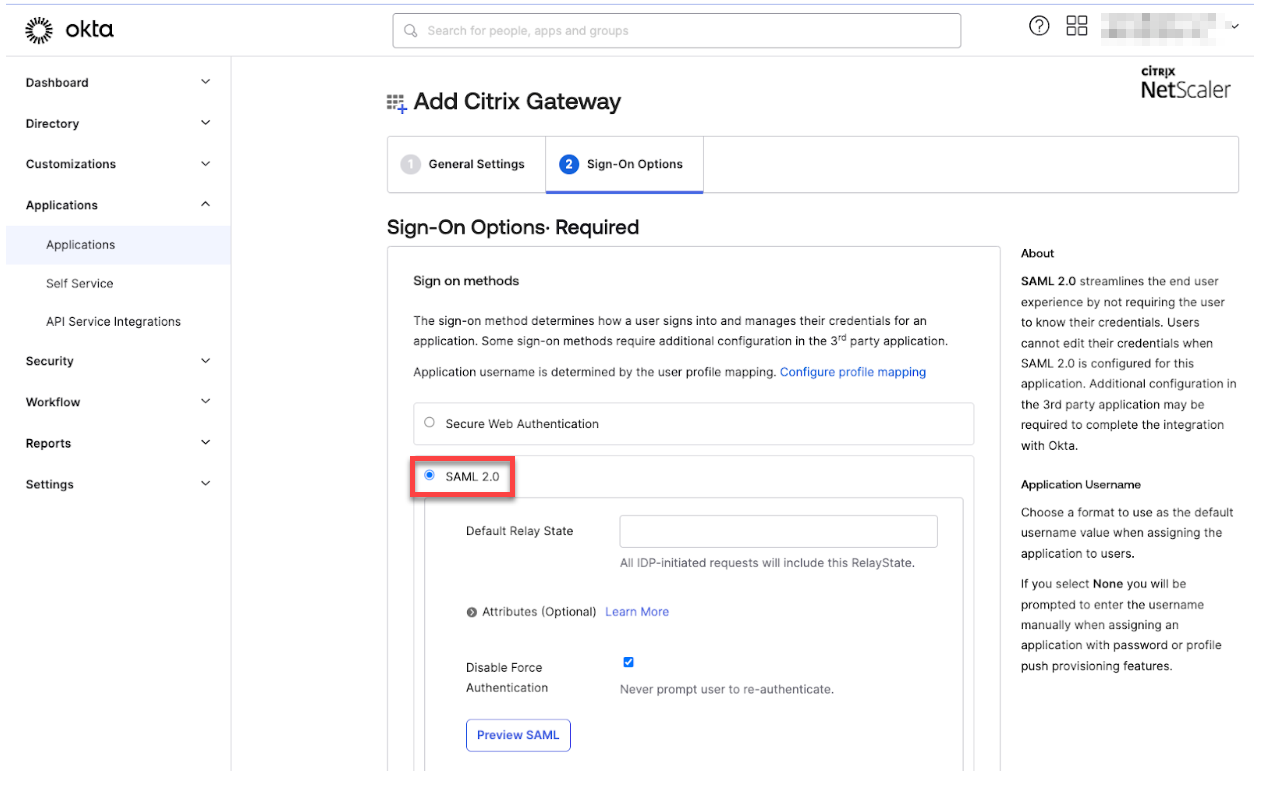
Task: Click the Default Relay State input field
Action: [778, 531]
